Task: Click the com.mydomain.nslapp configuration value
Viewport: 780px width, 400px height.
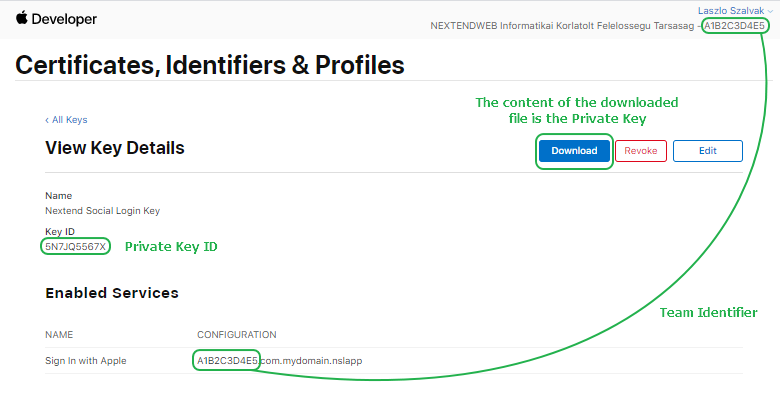Action: (311, 360)
